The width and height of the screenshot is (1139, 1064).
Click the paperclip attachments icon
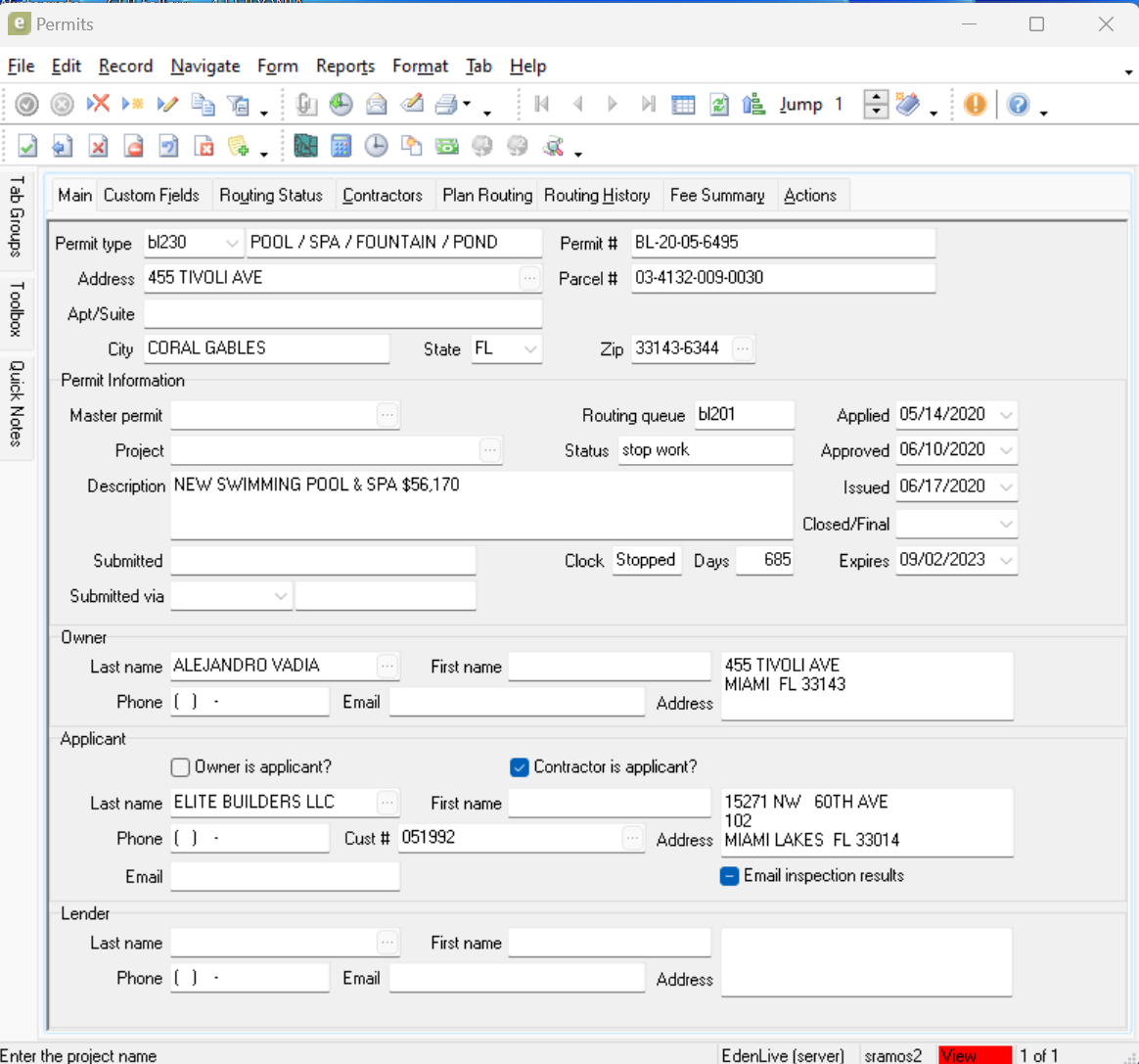(306, 105)
